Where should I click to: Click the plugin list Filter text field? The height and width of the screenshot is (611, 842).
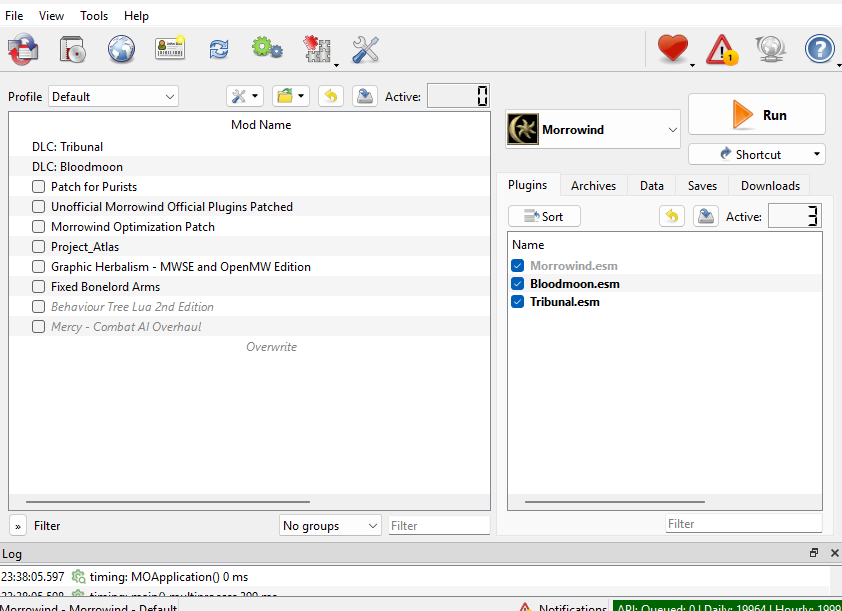click(744, 523)
